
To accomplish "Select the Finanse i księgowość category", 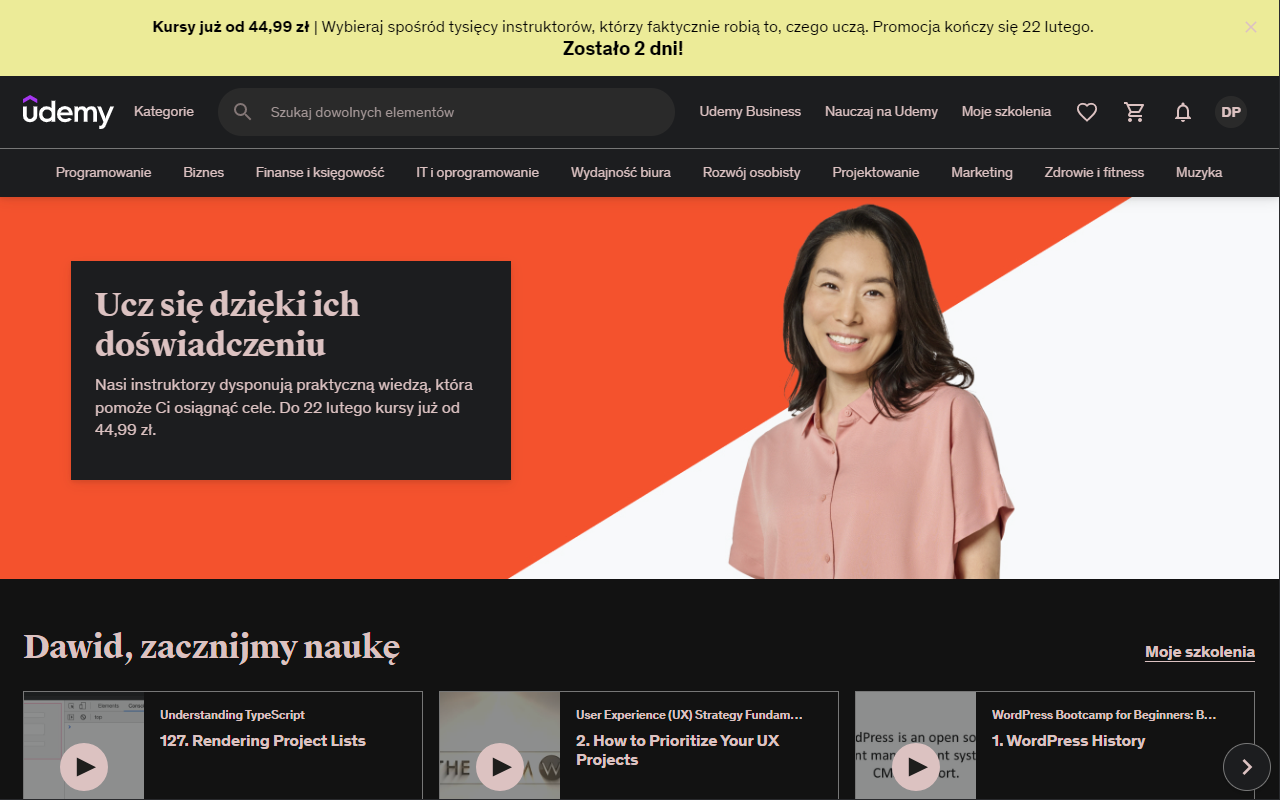I will click(320, 173).
